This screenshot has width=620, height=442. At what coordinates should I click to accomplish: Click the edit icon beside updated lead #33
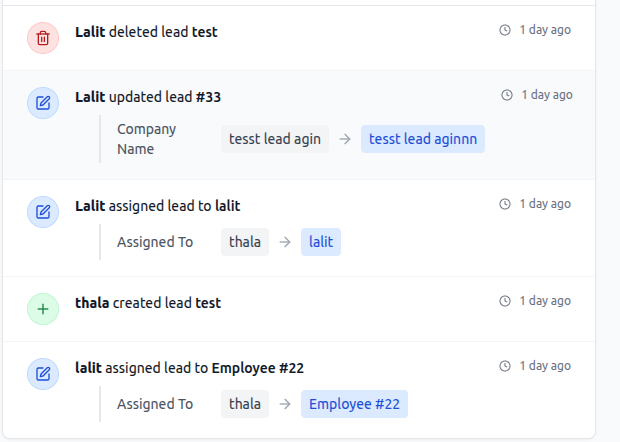click(42, 102)
